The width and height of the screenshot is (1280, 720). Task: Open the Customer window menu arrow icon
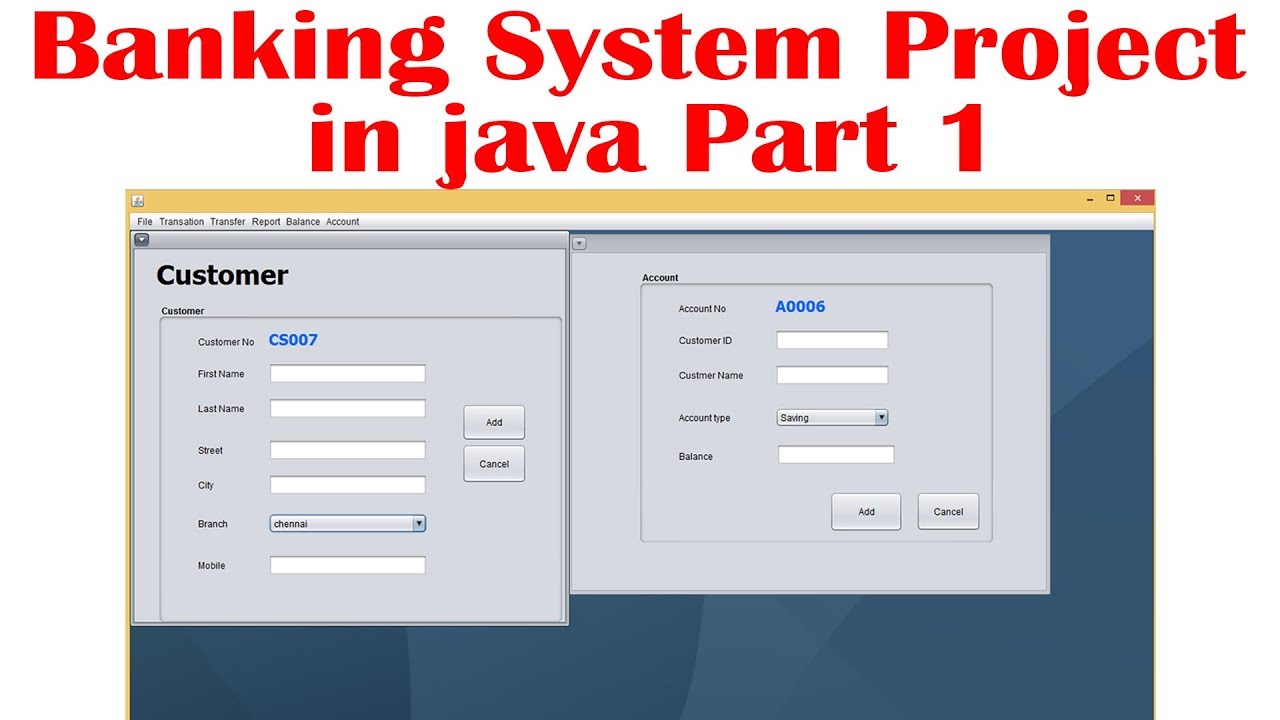[x=141, y=239]
